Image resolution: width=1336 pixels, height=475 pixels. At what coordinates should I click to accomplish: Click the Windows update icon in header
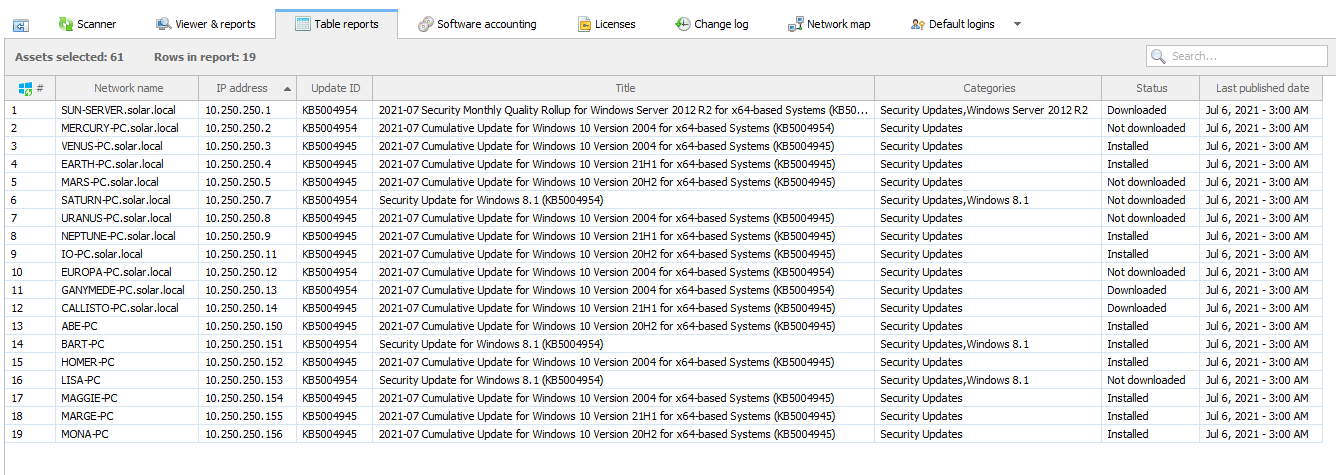click(26, 89)
